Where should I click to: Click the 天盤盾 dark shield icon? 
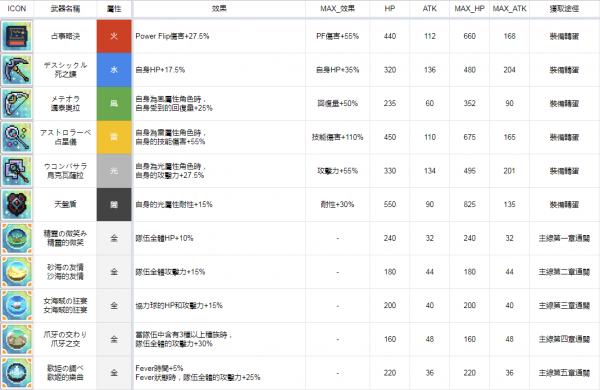pos(16,204)
